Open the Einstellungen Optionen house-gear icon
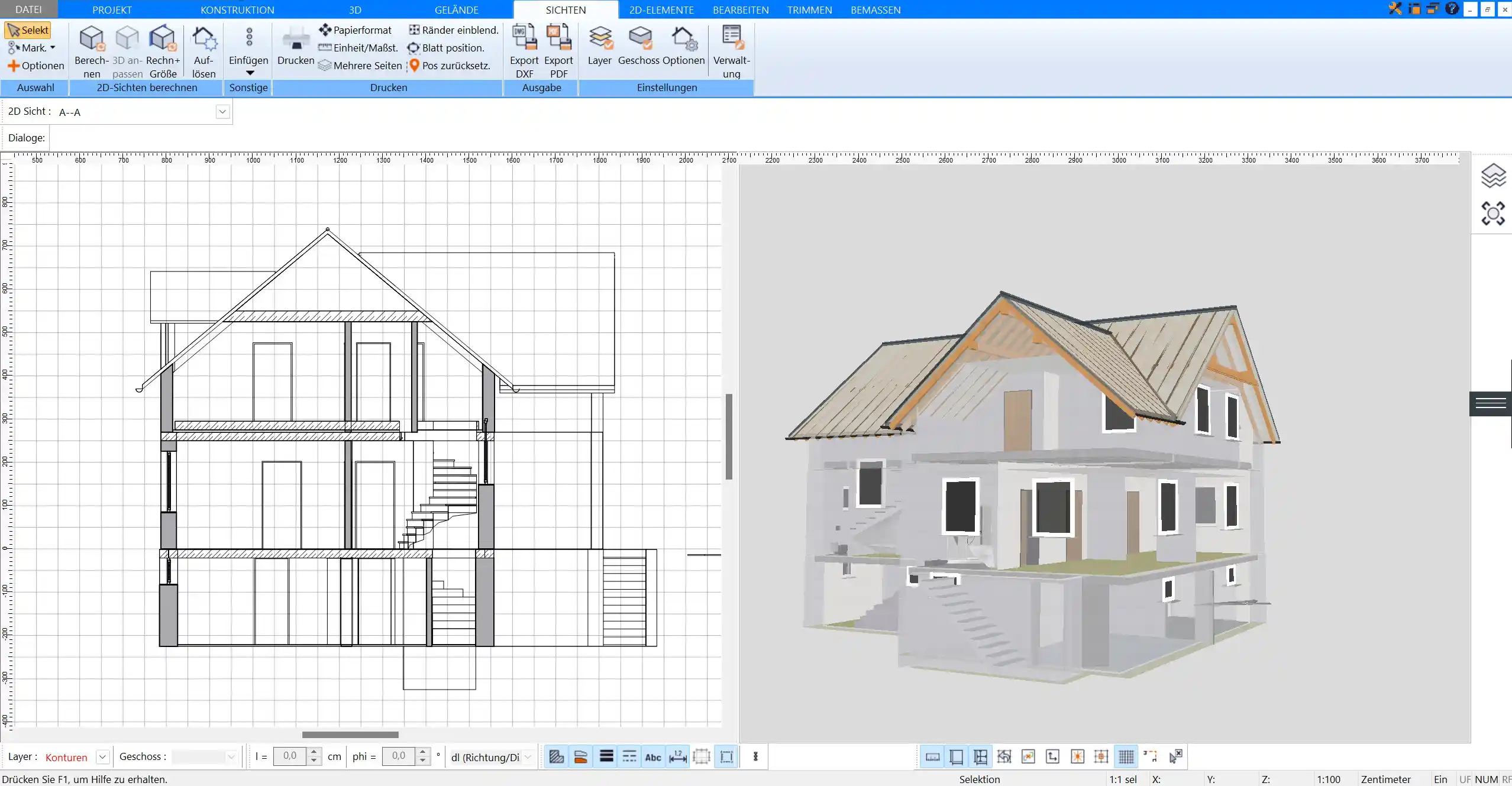The height and width of the screenshot is (786, 1512). [x=684, y=38]
